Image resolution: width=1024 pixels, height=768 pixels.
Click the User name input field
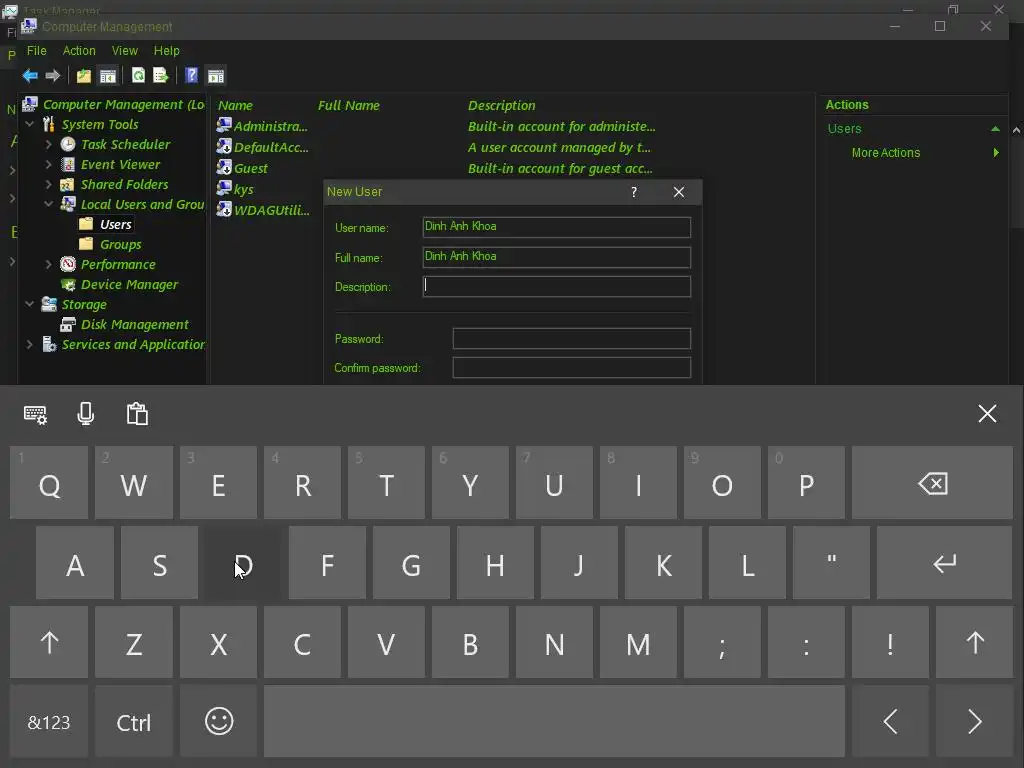[x=556, y=227]
